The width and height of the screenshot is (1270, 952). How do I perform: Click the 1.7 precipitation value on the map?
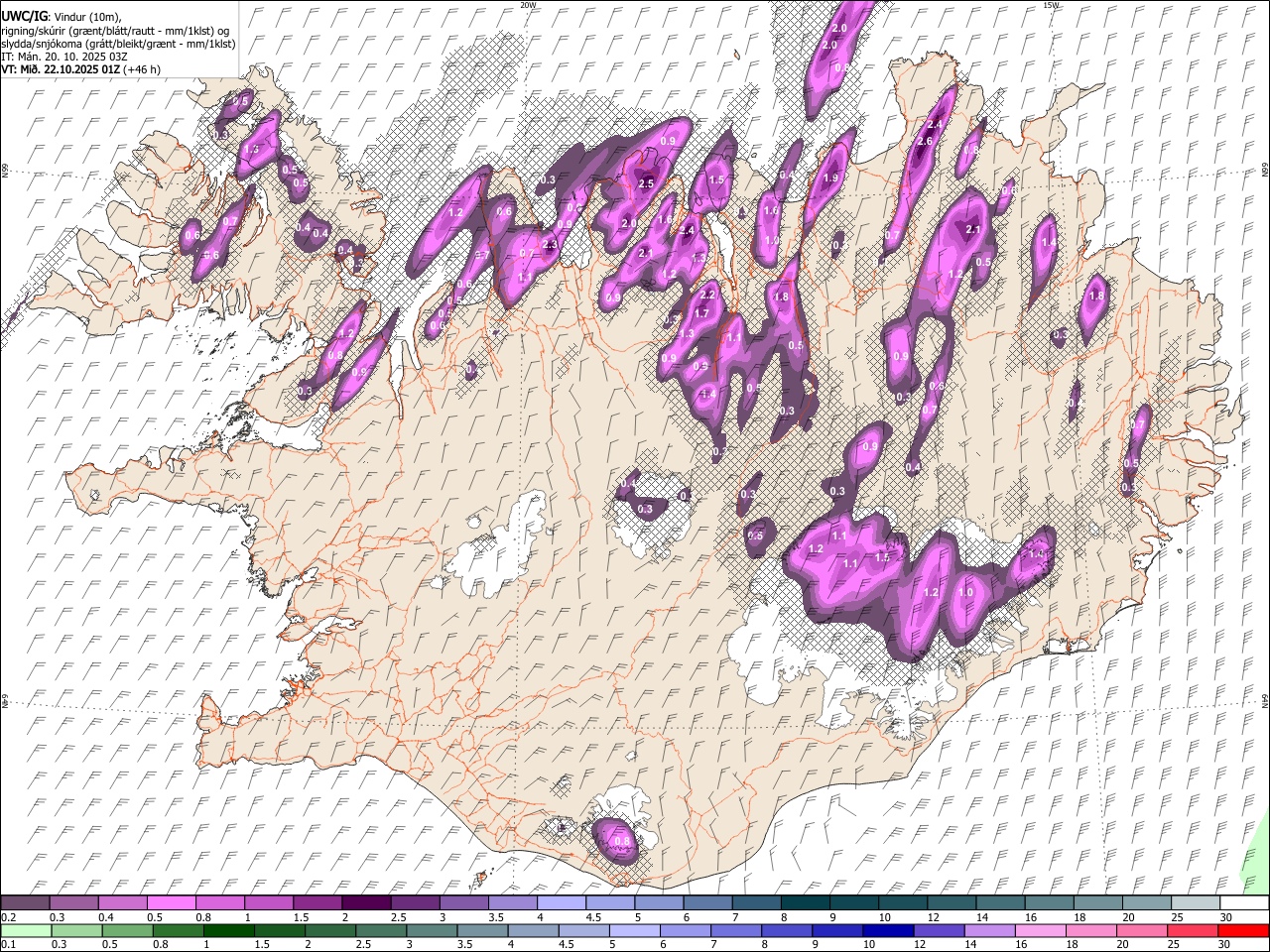coord(701,313)
